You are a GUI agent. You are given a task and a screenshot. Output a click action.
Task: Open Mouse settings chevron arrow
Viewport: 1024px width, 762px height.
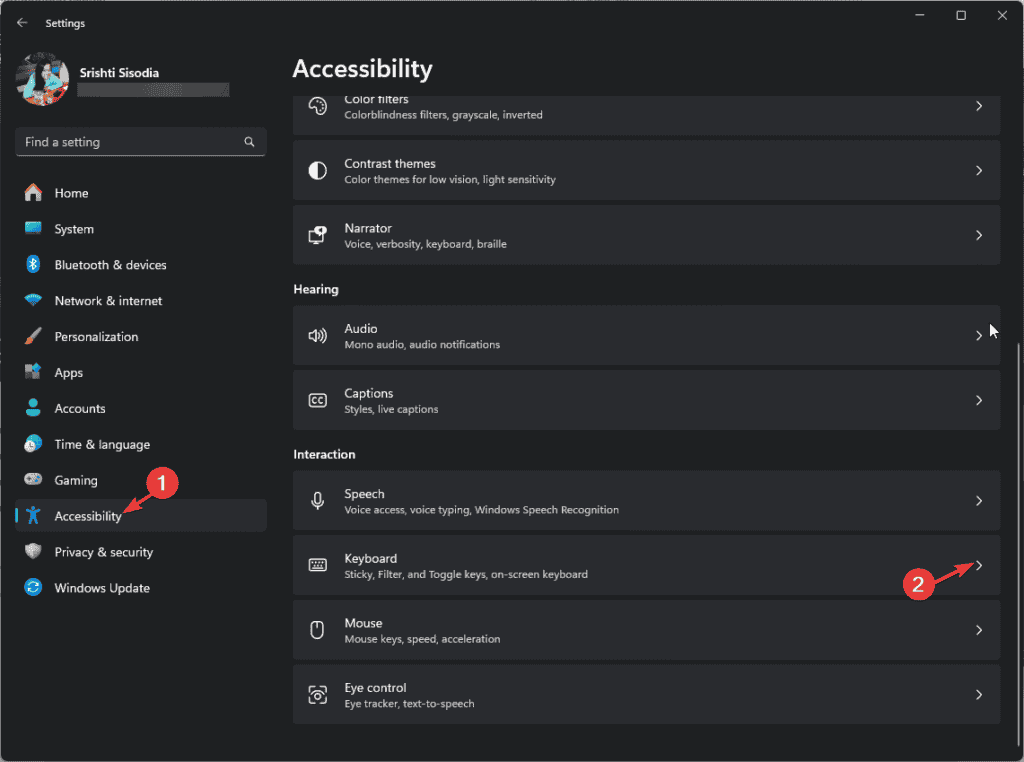coord(979,630)
